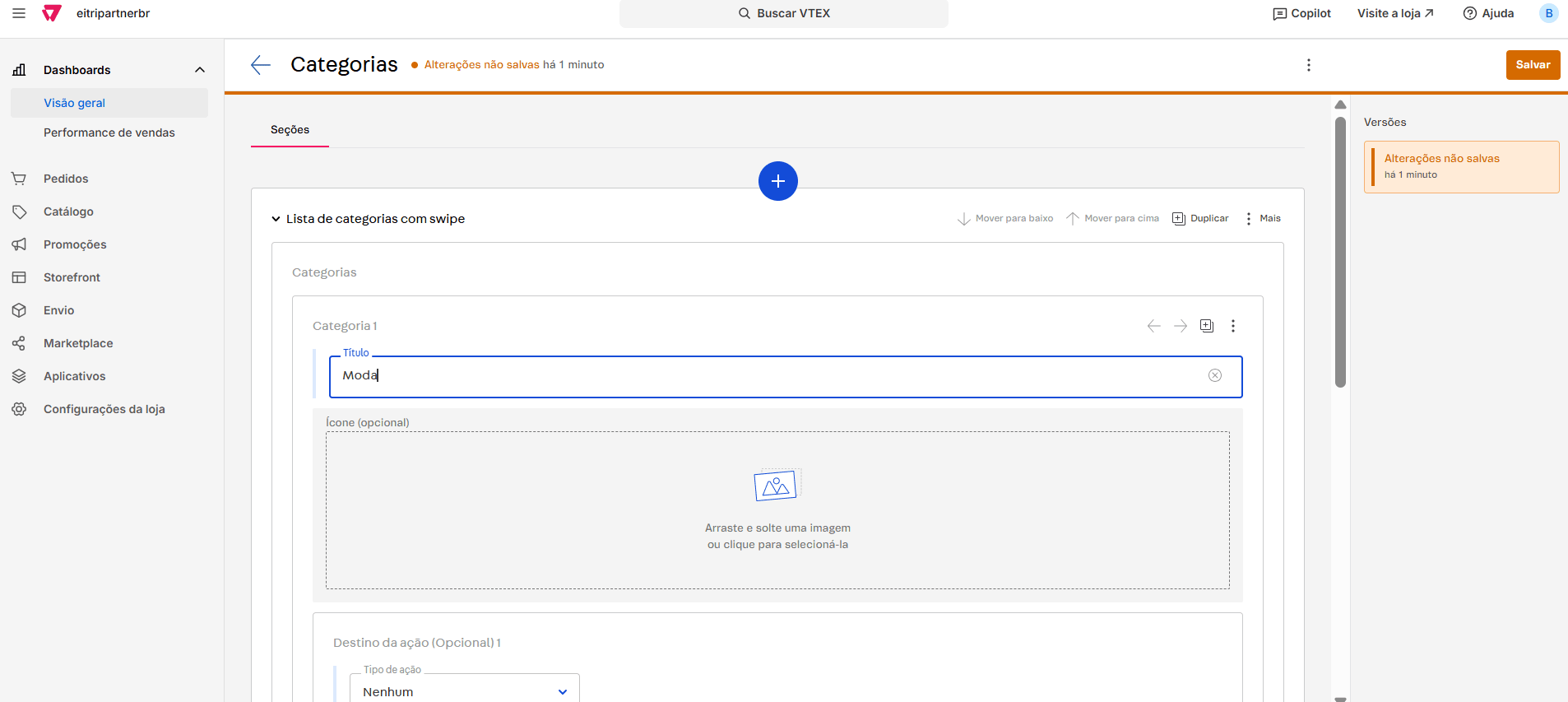Open Performance de vendas menu item

pos(109,132)
